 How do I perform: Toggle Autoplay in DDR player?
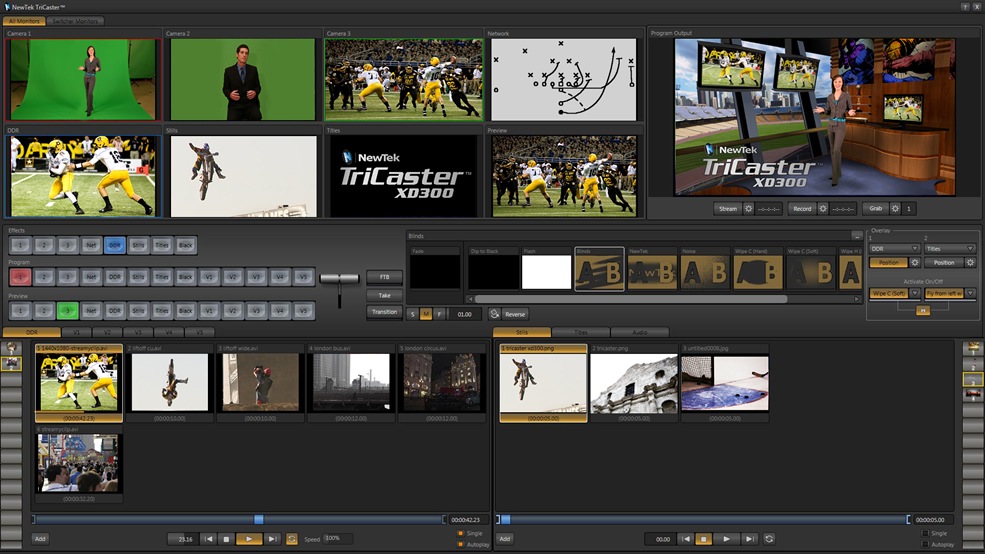click(460, 544)
